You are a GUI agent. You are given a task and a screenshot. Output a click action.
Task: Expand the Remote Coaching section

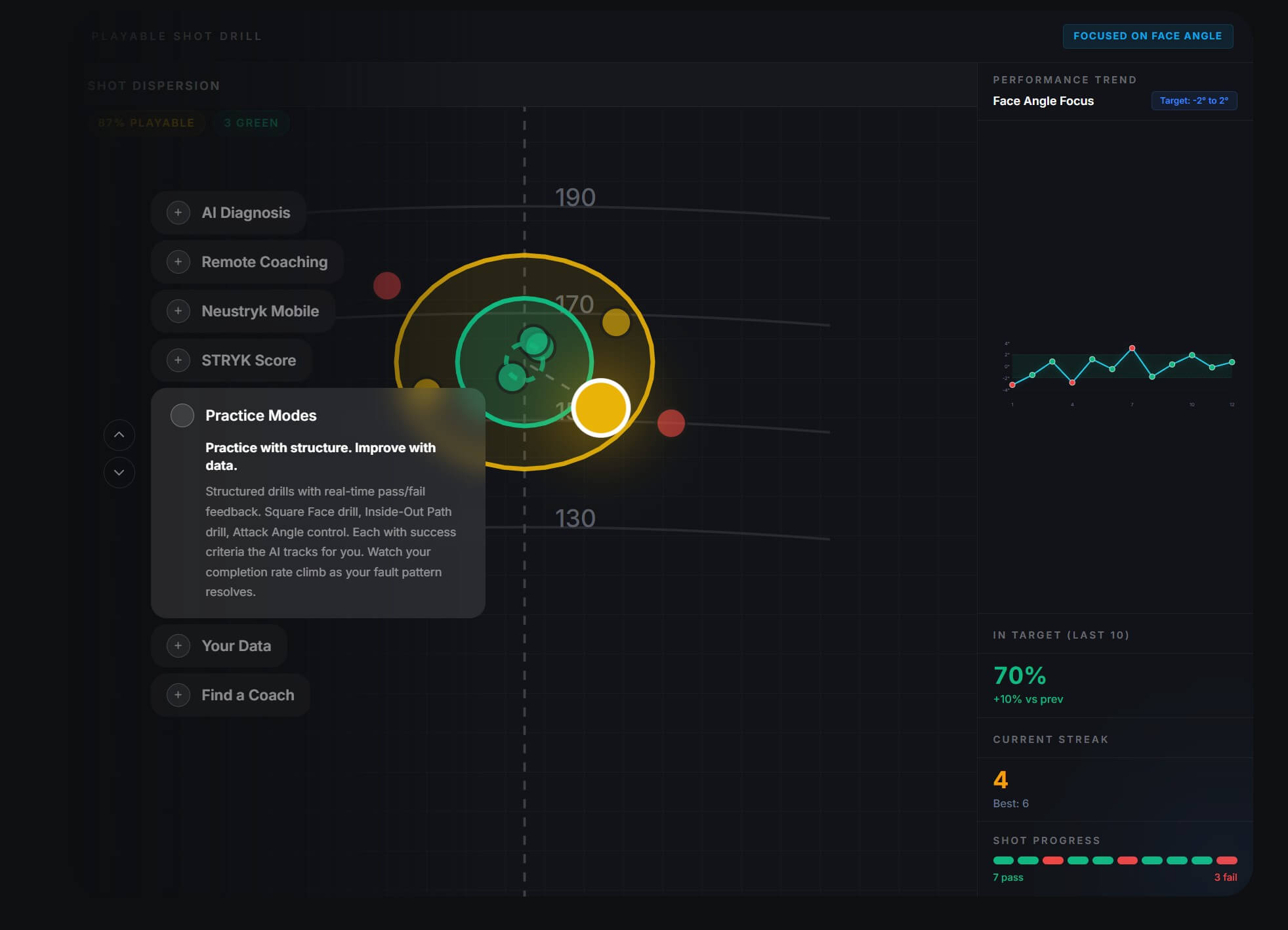pos(264,262)
